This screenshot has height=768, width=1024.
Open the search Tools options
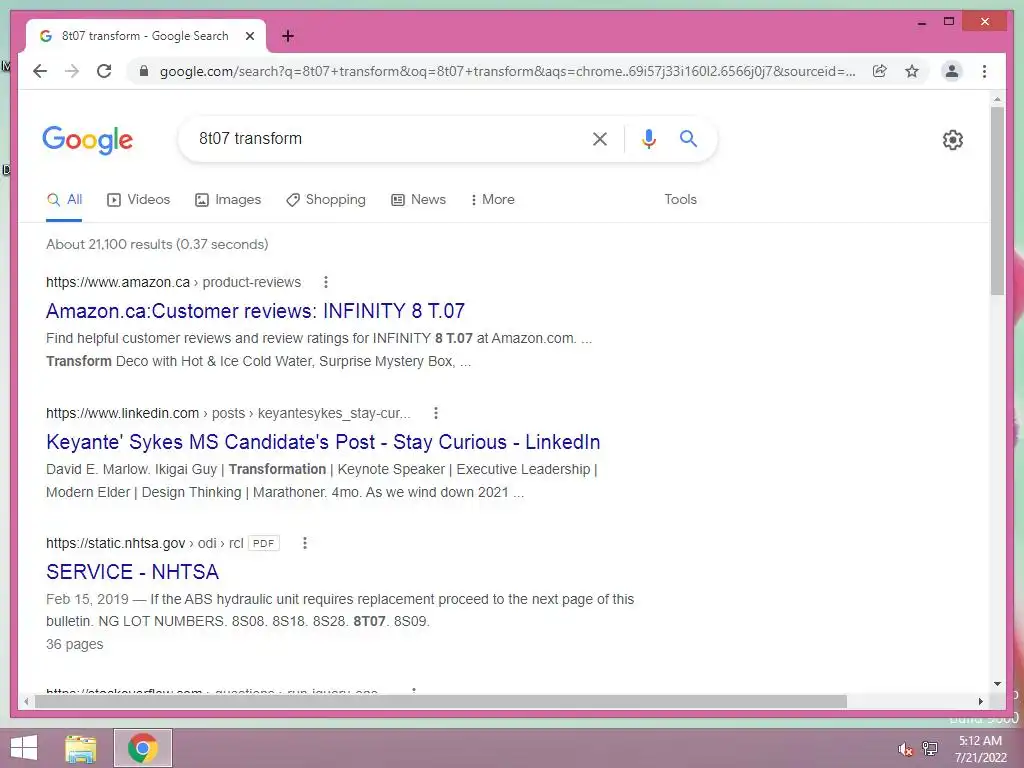(680, 200)
